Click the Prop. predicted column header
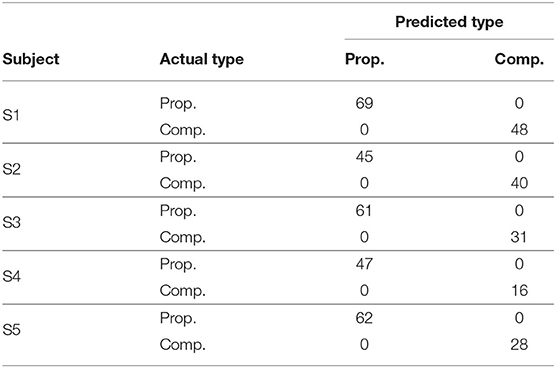Image resolution: width=556 pixels, height=368 pixels. [x=365, y=60]
